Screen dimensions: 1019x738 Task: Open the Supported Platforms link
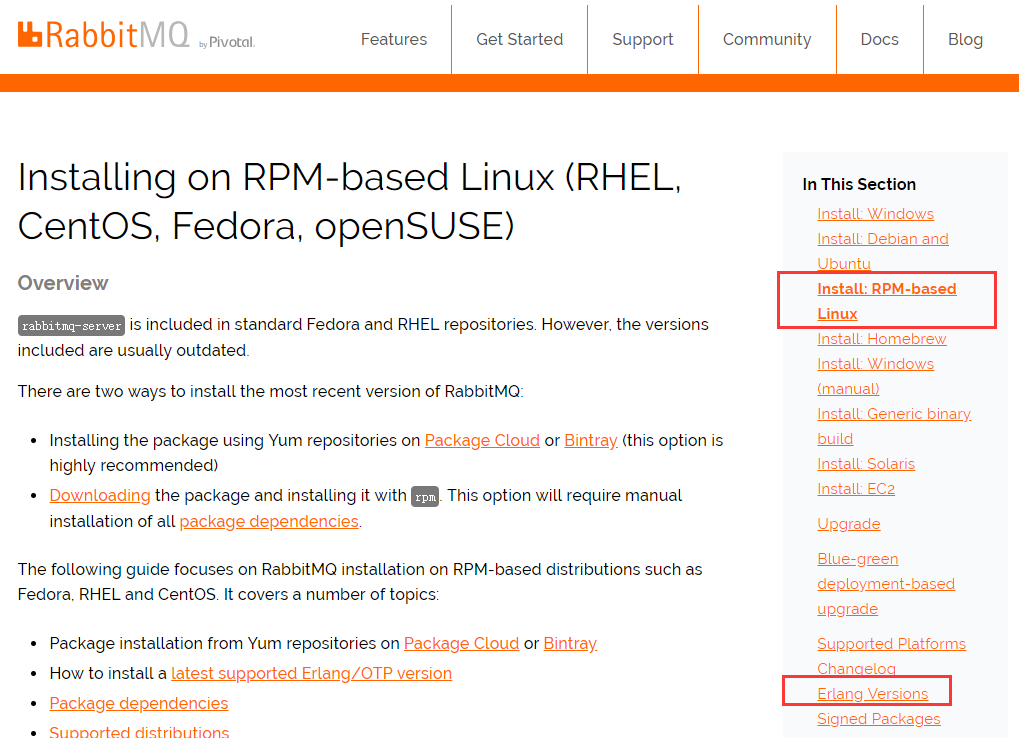pos(891,644)
